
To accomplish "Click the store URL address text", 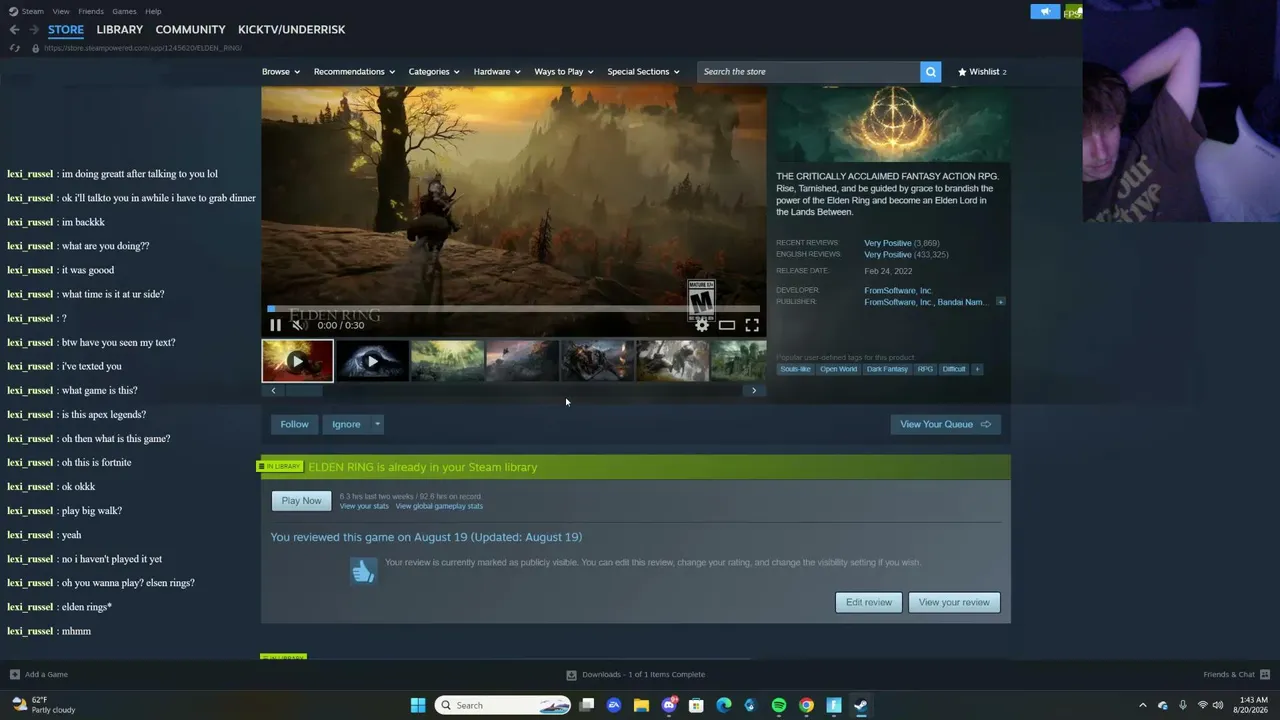I will tap(143, 48).
